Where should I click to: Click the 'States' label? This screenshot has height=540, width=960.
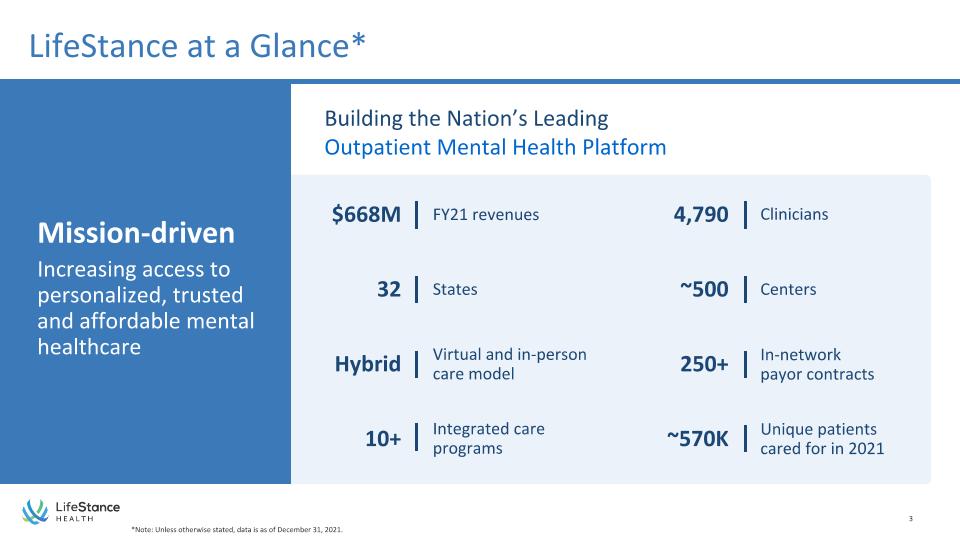(455, 289)
